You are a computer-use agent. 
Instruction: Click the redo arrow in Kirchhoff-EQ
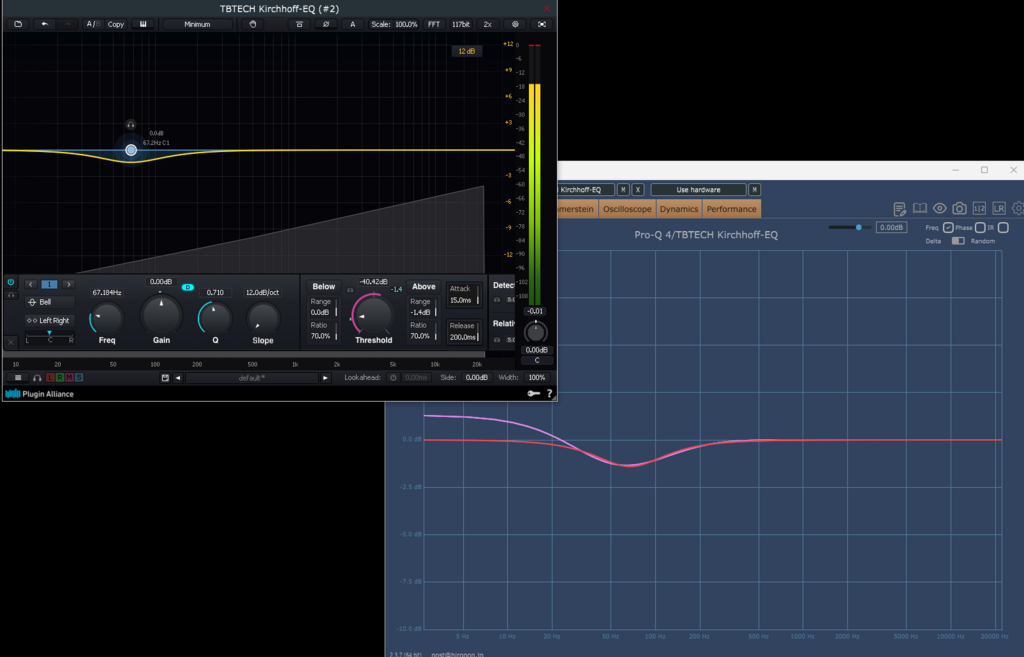(67, 24)
